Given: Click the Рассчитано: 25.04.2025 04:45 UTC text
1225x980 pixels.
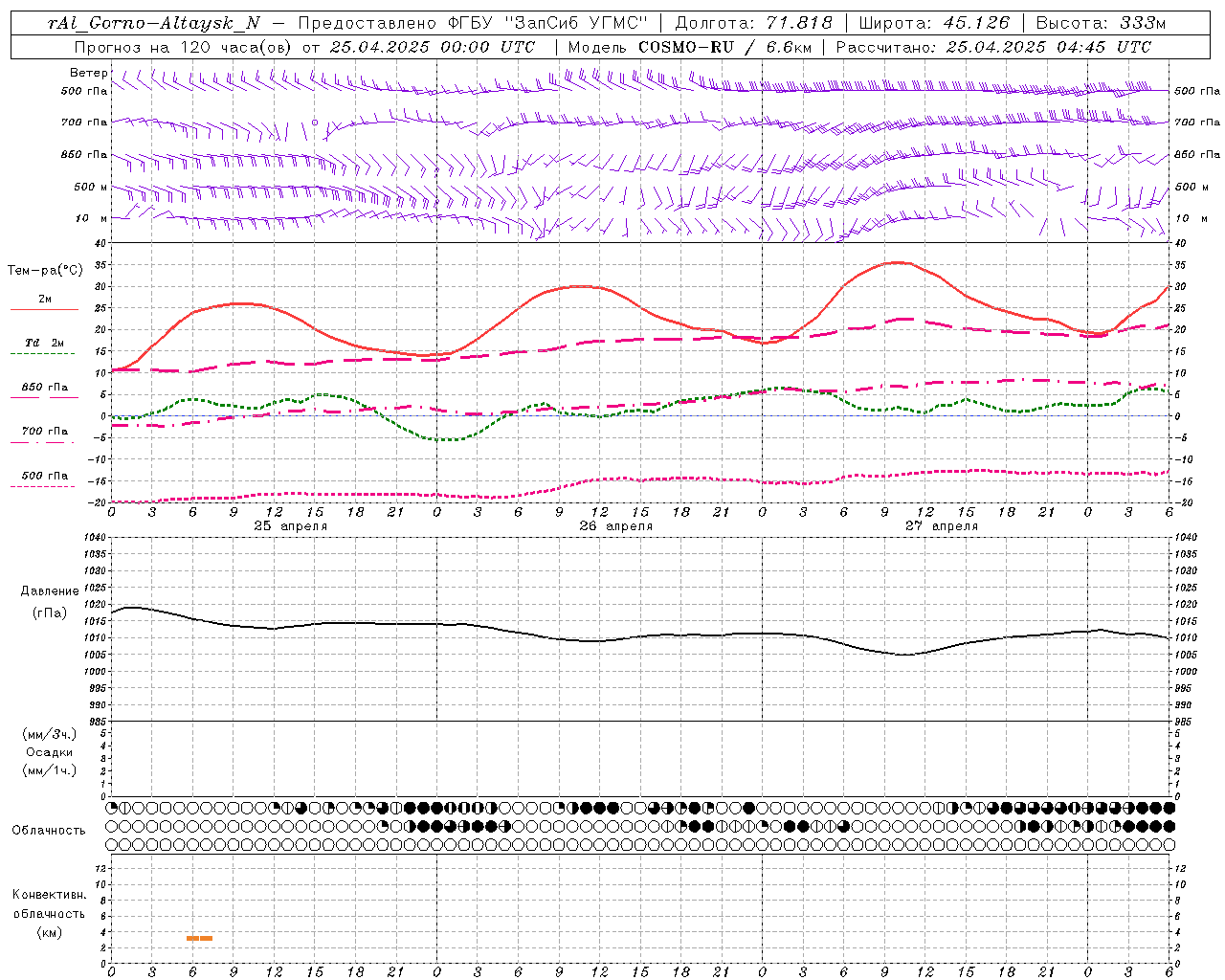Looking at the screenshot, I should click(x=993, y=47).
